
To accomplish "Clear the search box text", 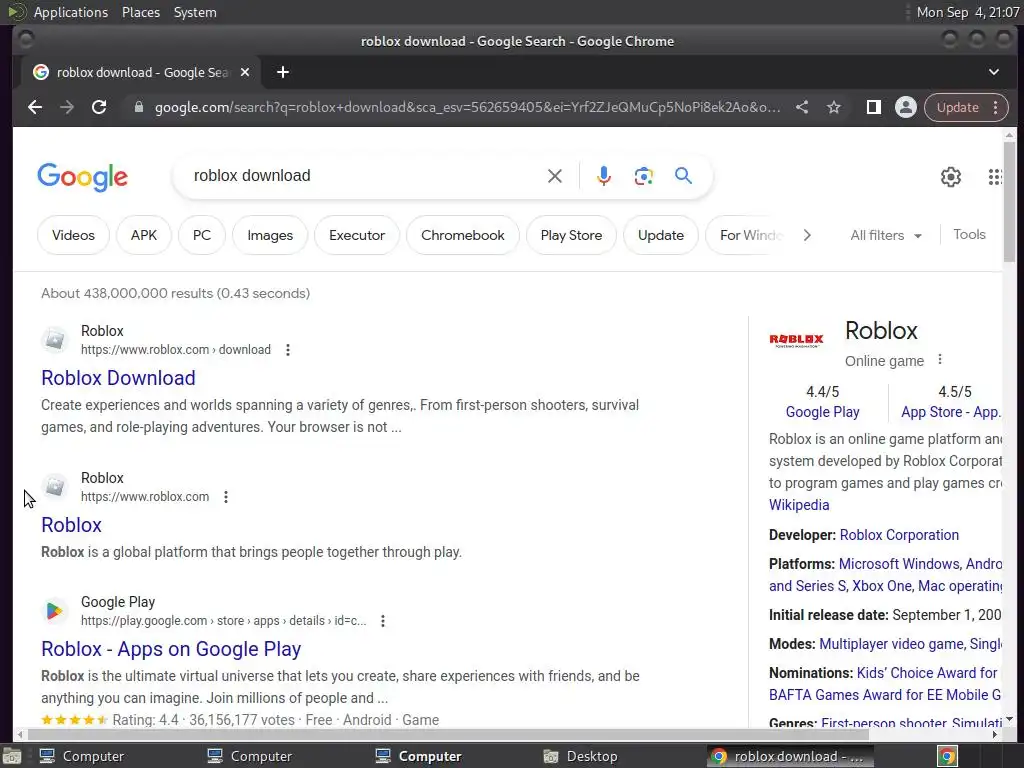I will coord(554,176).
